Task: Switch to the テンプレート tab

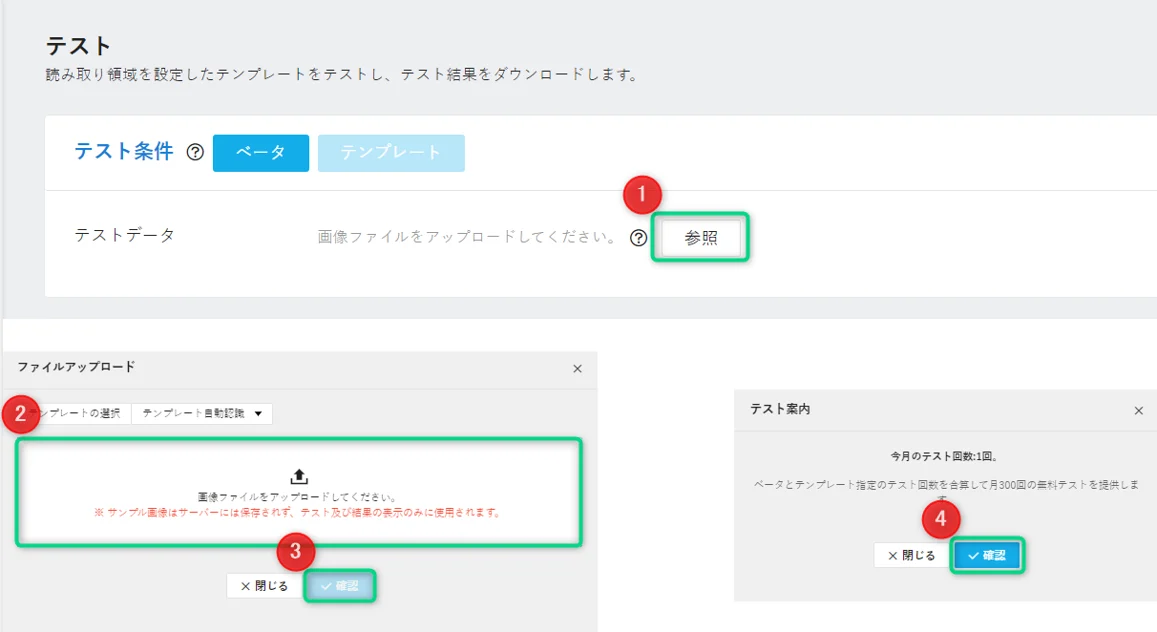Action: tap(391, 153)
